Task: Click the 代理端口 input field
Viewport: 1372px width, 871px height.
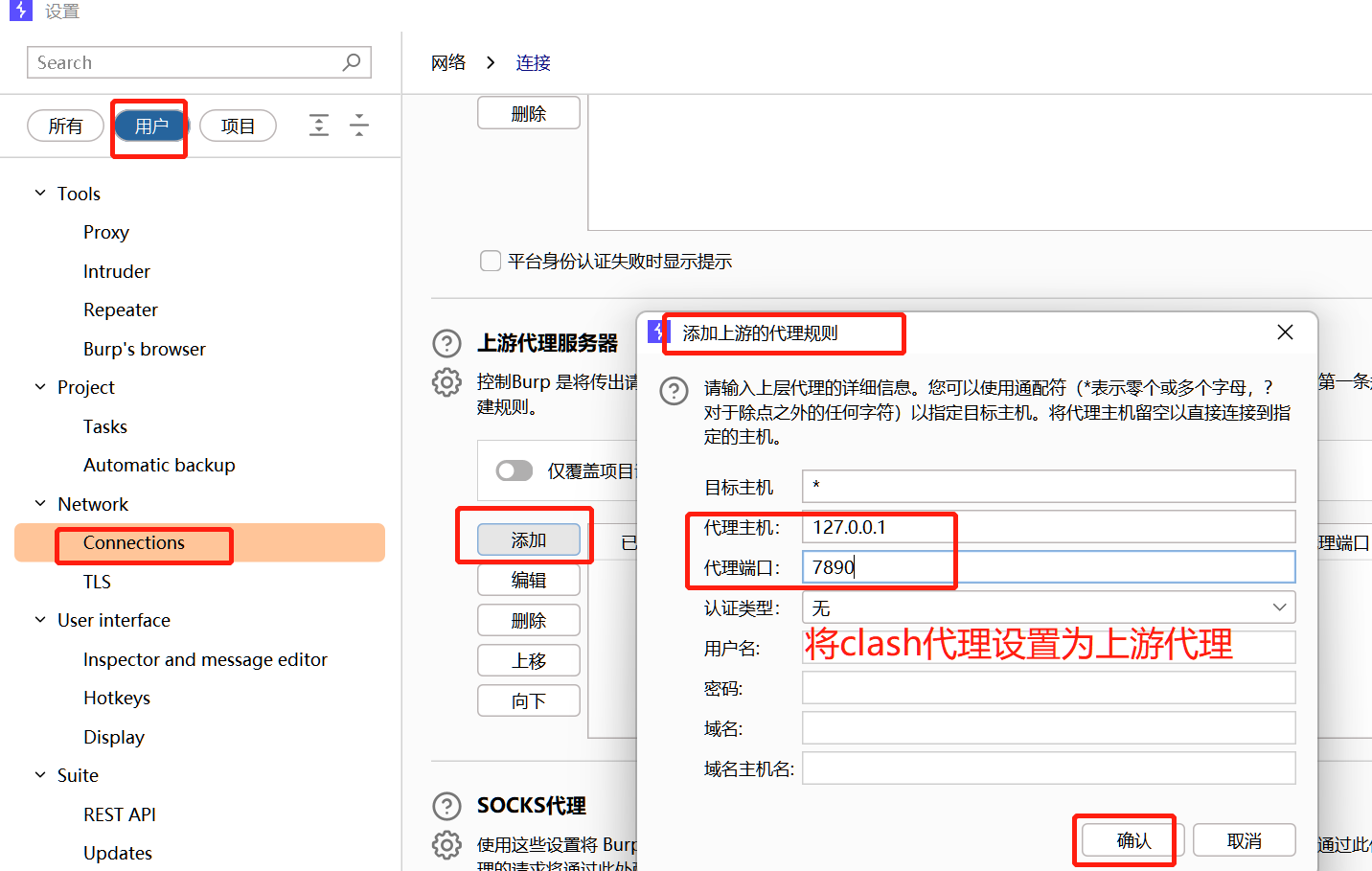Action: pos(1048,567)
